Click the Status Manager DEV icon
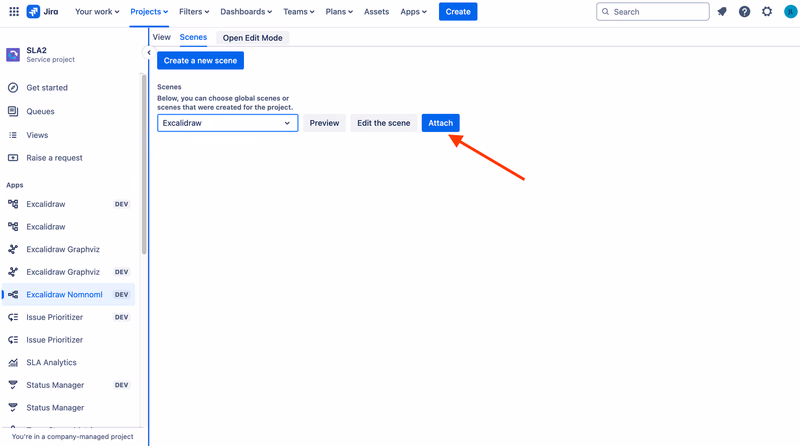Viewport: 800px width, 446px height. pos(13,385)
